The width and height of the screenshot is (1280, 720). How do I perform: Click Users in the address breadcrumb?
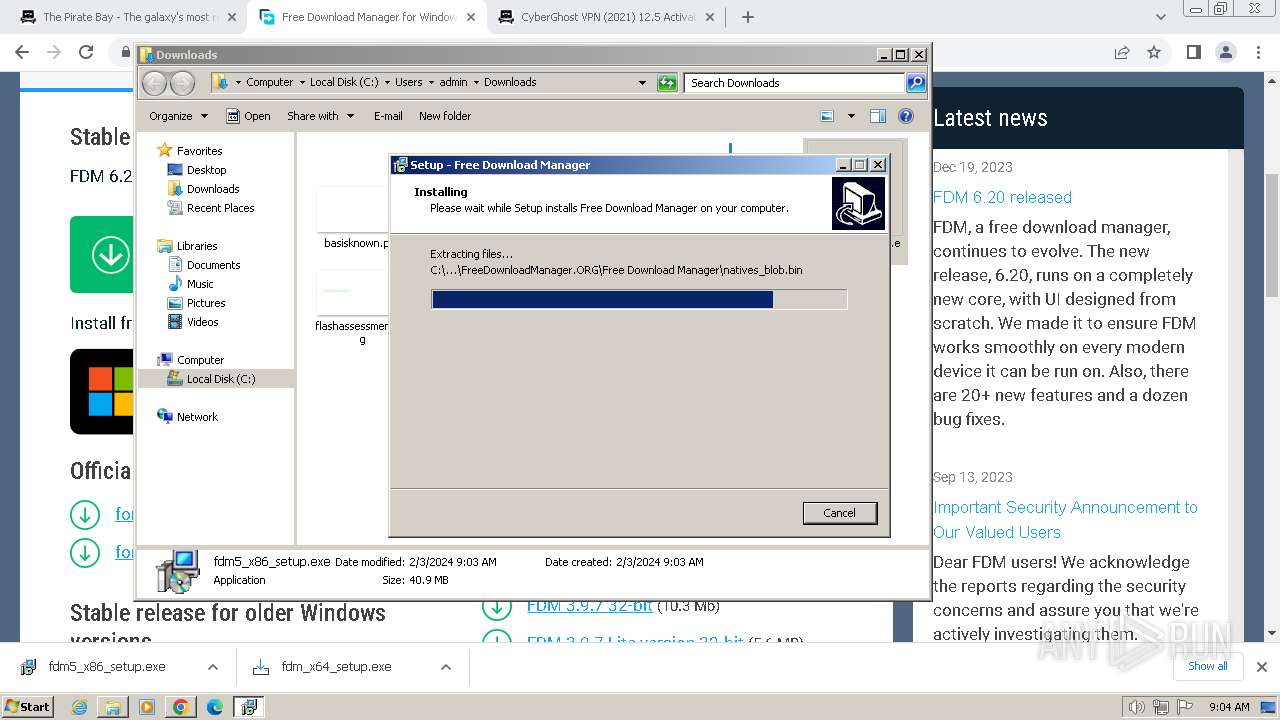pos(408,83)
